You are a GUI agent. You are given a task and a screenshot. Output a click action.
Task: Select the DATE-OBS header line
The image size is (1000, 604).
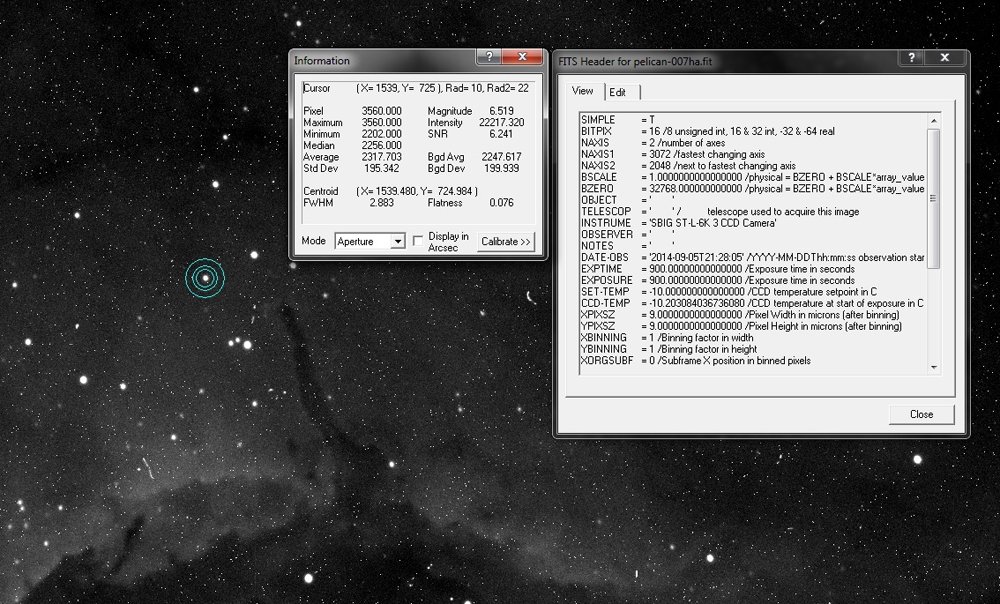(x=753, y=258)
